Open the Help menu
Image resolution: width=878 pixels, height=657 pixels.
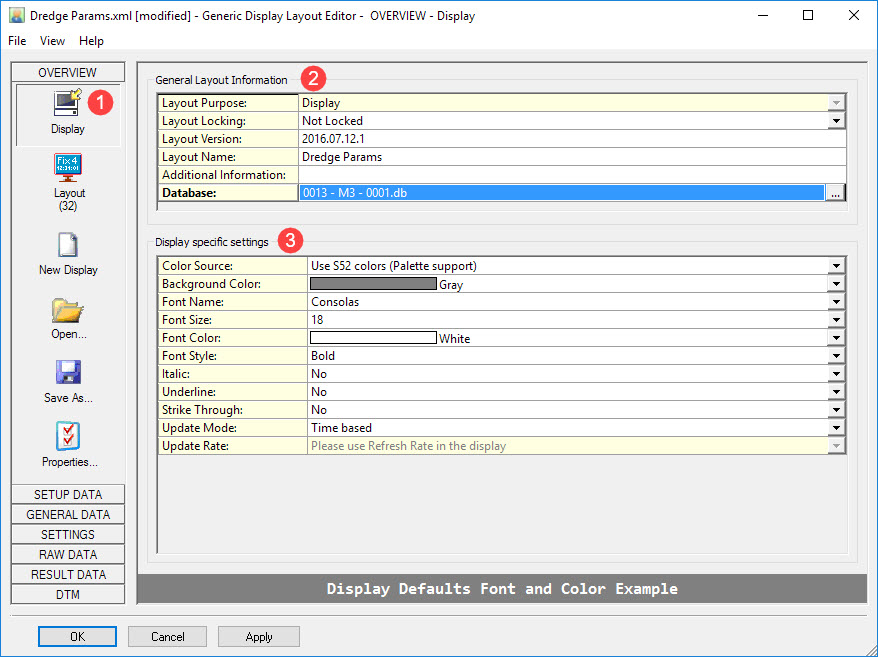(x=91, y=41)
